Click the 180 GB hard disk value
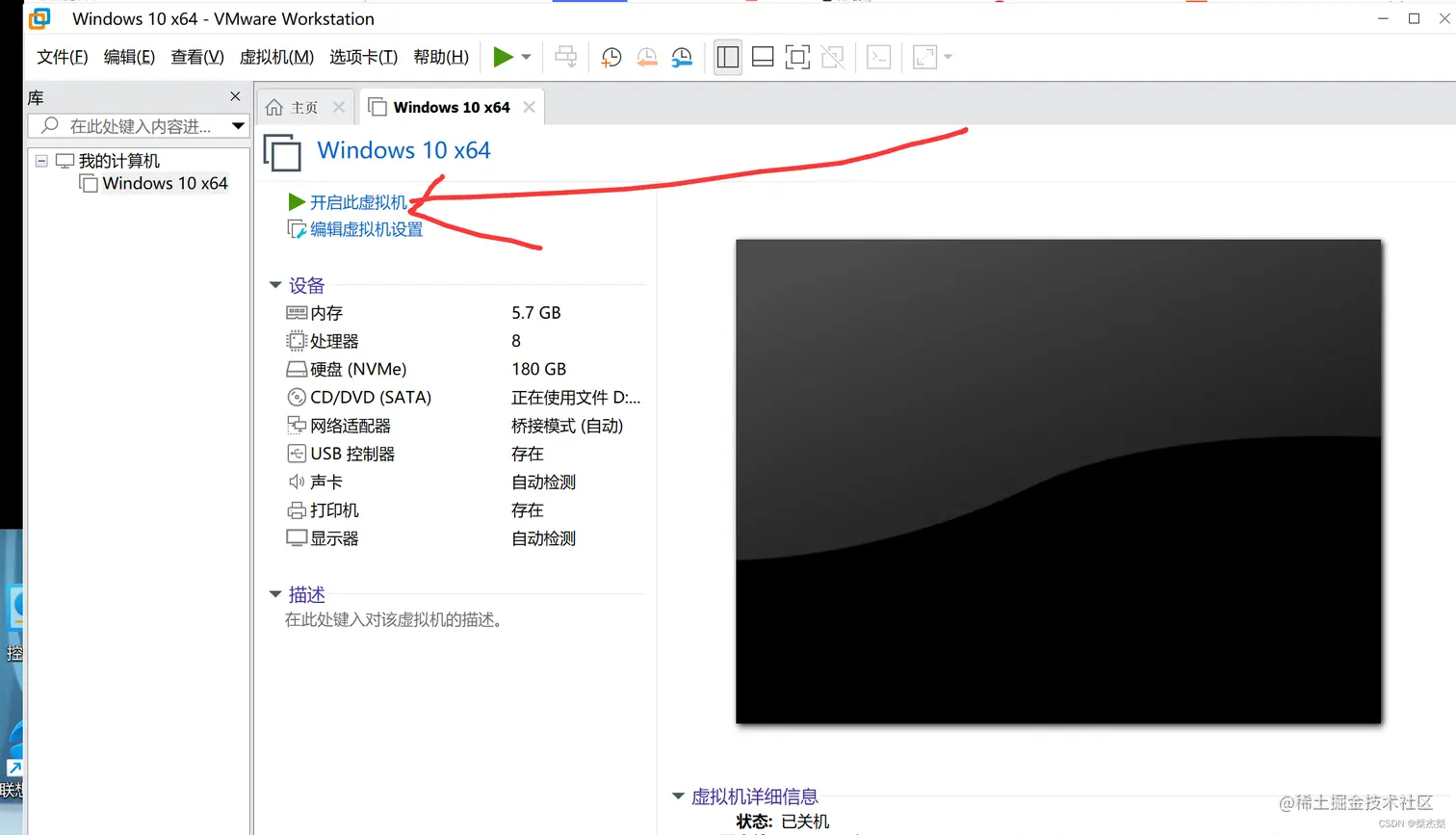 (x=539, y=369)
